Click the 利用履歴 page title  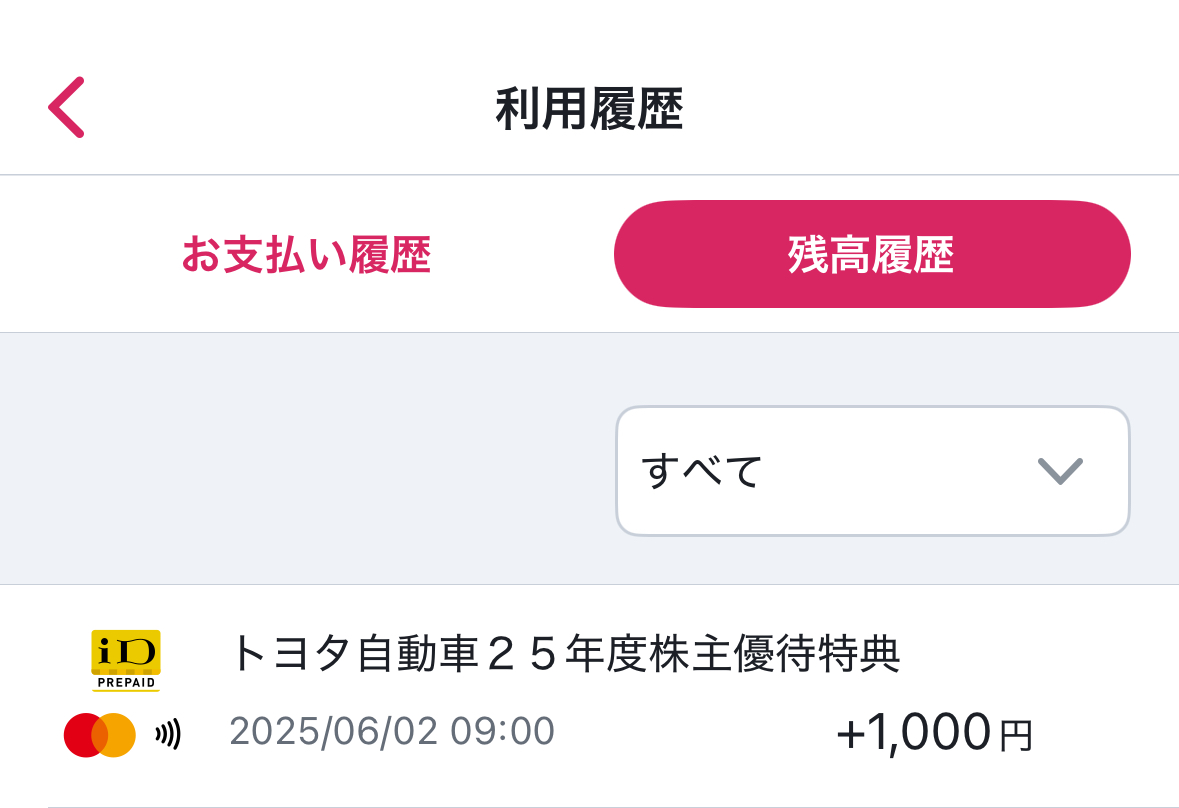coord(589,109)
